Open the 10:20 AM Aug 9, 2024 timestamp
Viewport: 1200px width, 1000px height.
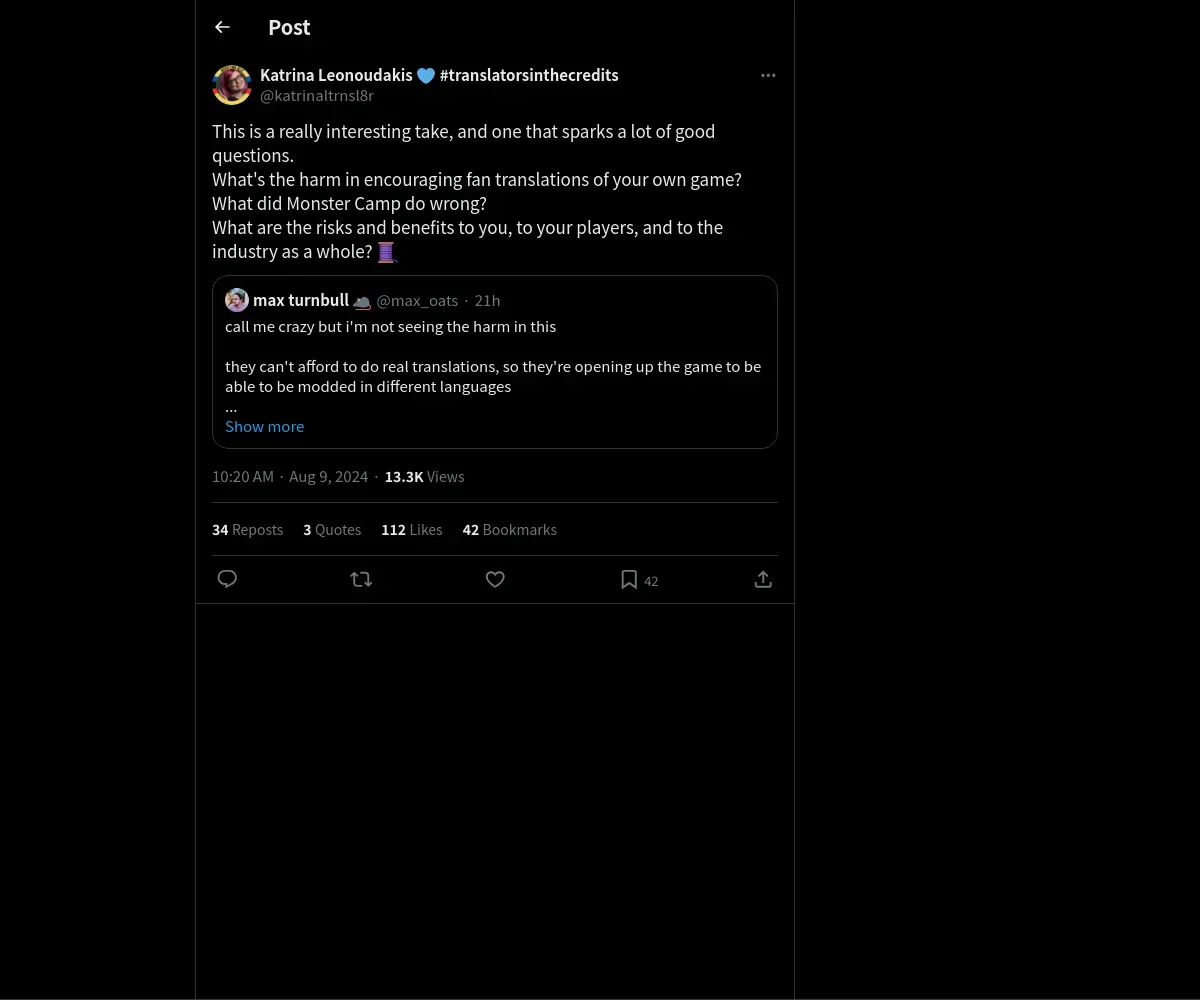coord(290,476)
